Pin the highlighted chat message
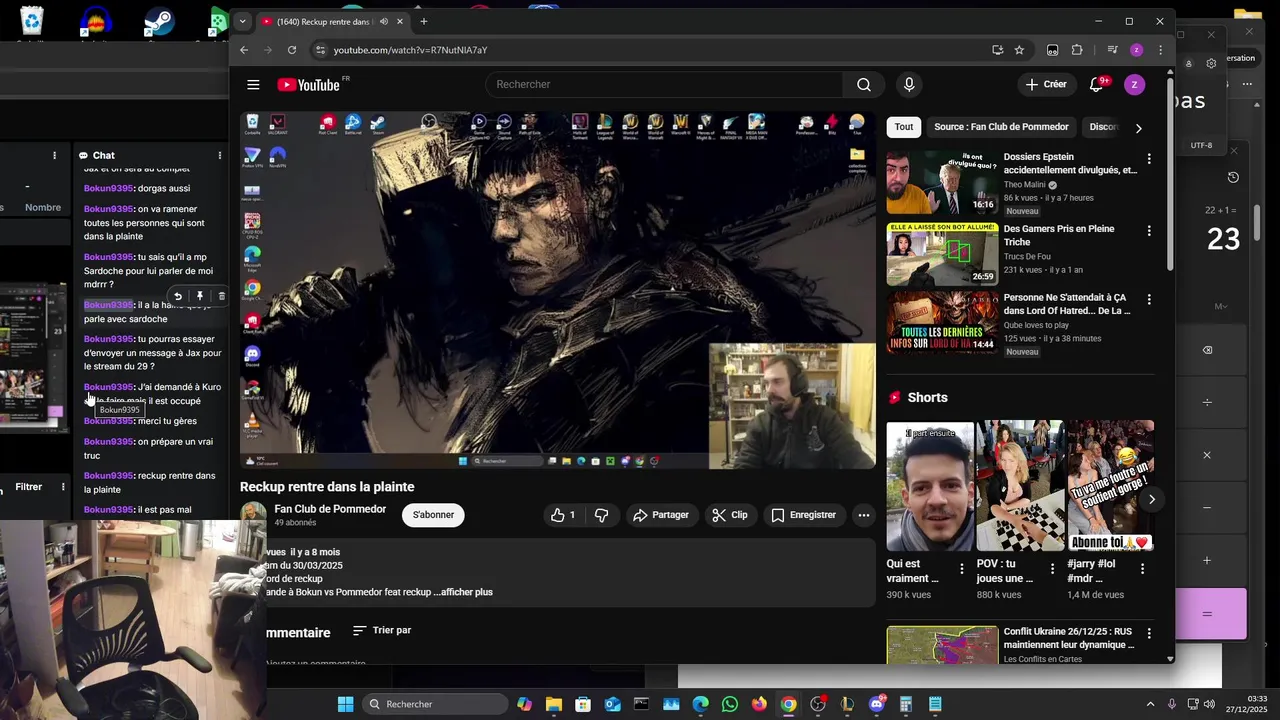 (x=199, y=296)
